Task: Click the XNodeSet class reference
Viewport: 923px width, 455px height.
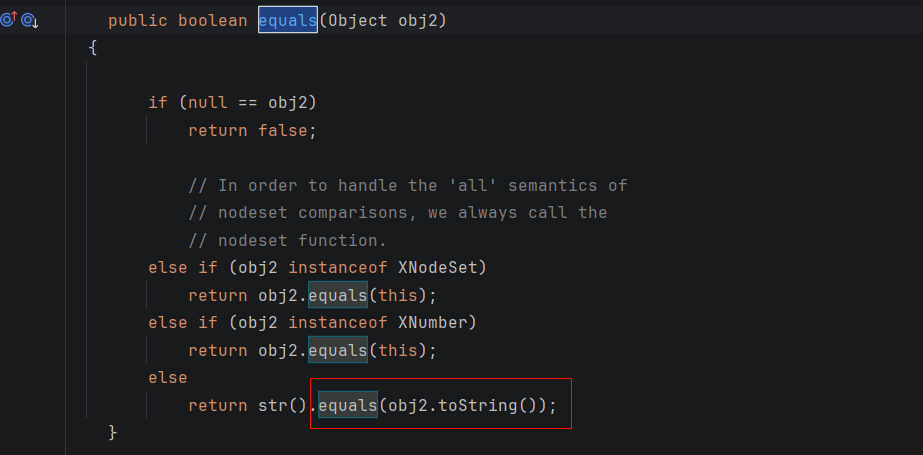Action: tap(441, 268)
